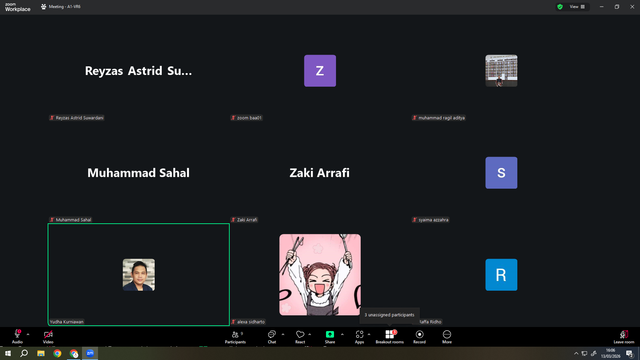This screenshot has width=640, height=360.
Task: Expand chat options caret beside Chat
Action: (283, 334)
